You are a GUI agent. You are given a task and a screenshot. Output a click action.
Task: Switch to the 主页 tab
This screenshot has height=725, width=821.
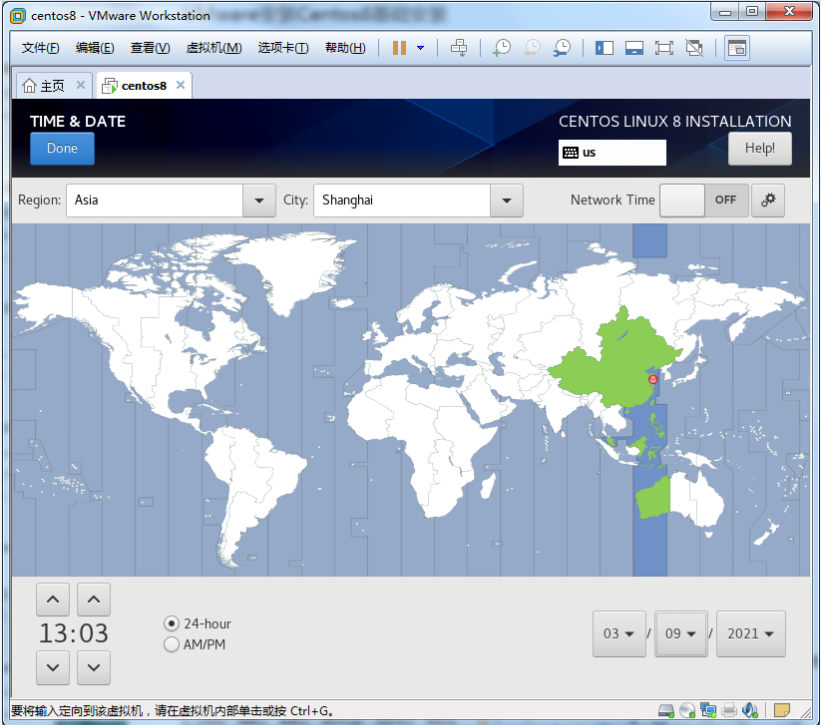point(50,86)
